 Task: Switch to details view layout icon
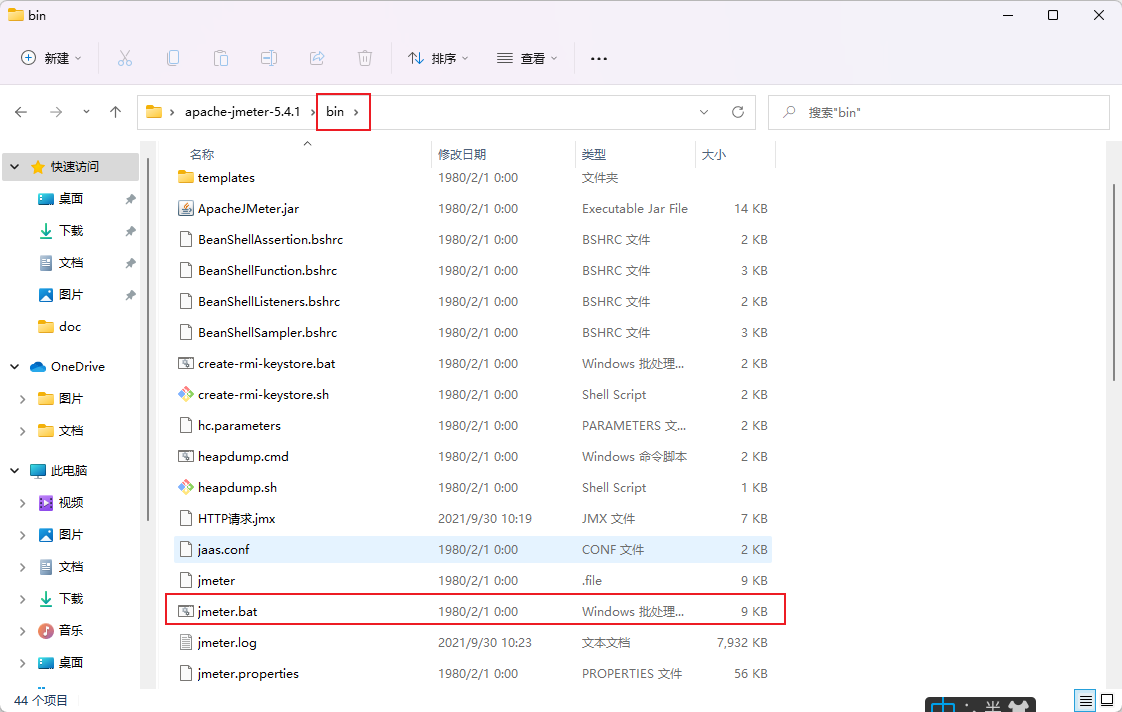1086,700
